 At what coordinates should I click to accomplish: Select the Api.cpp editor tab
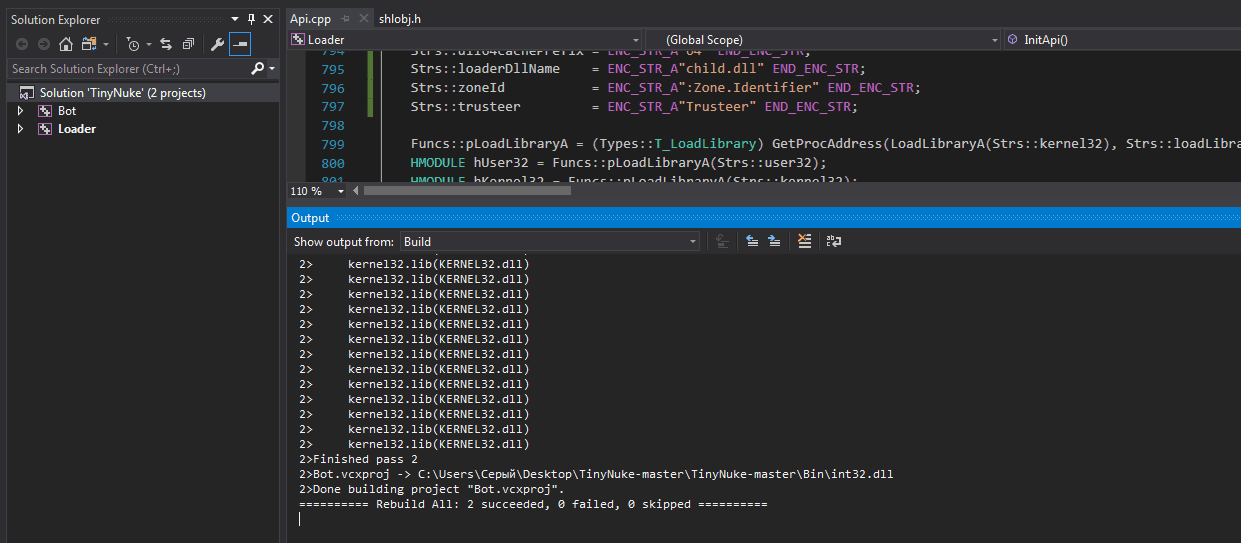click(310, 19)
